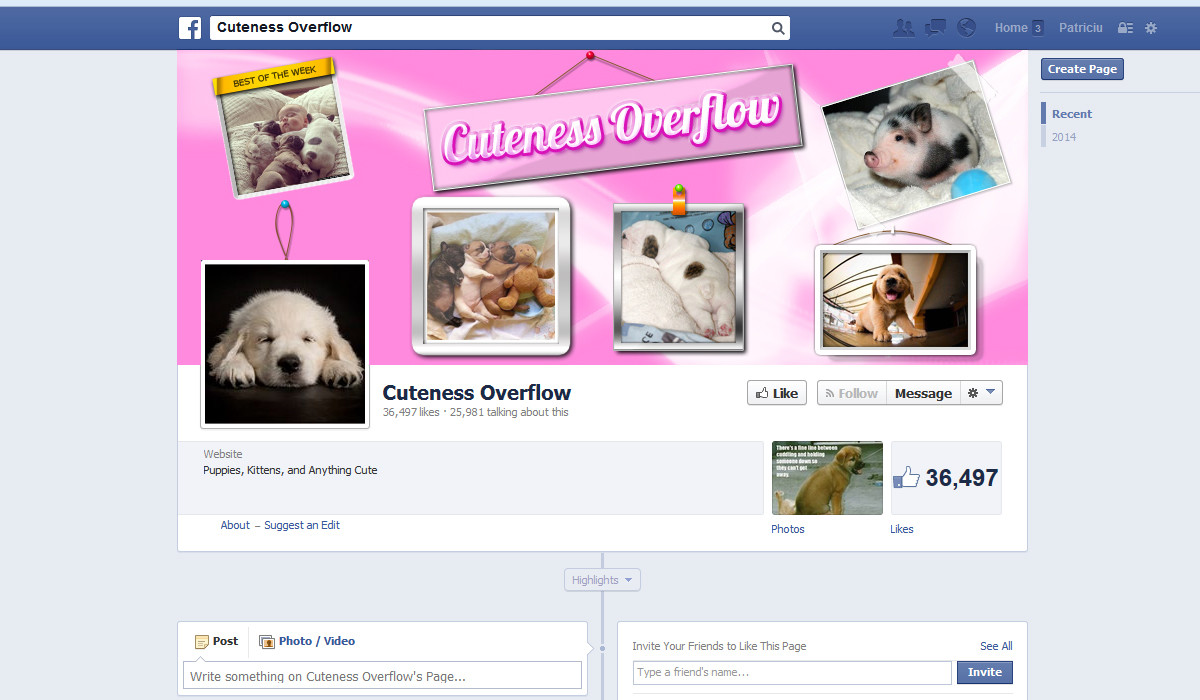This screenshot has height=700, width=1200.
Task: Go to Home in top bar
Action: pyautogui.click(x=1011, y=28)
